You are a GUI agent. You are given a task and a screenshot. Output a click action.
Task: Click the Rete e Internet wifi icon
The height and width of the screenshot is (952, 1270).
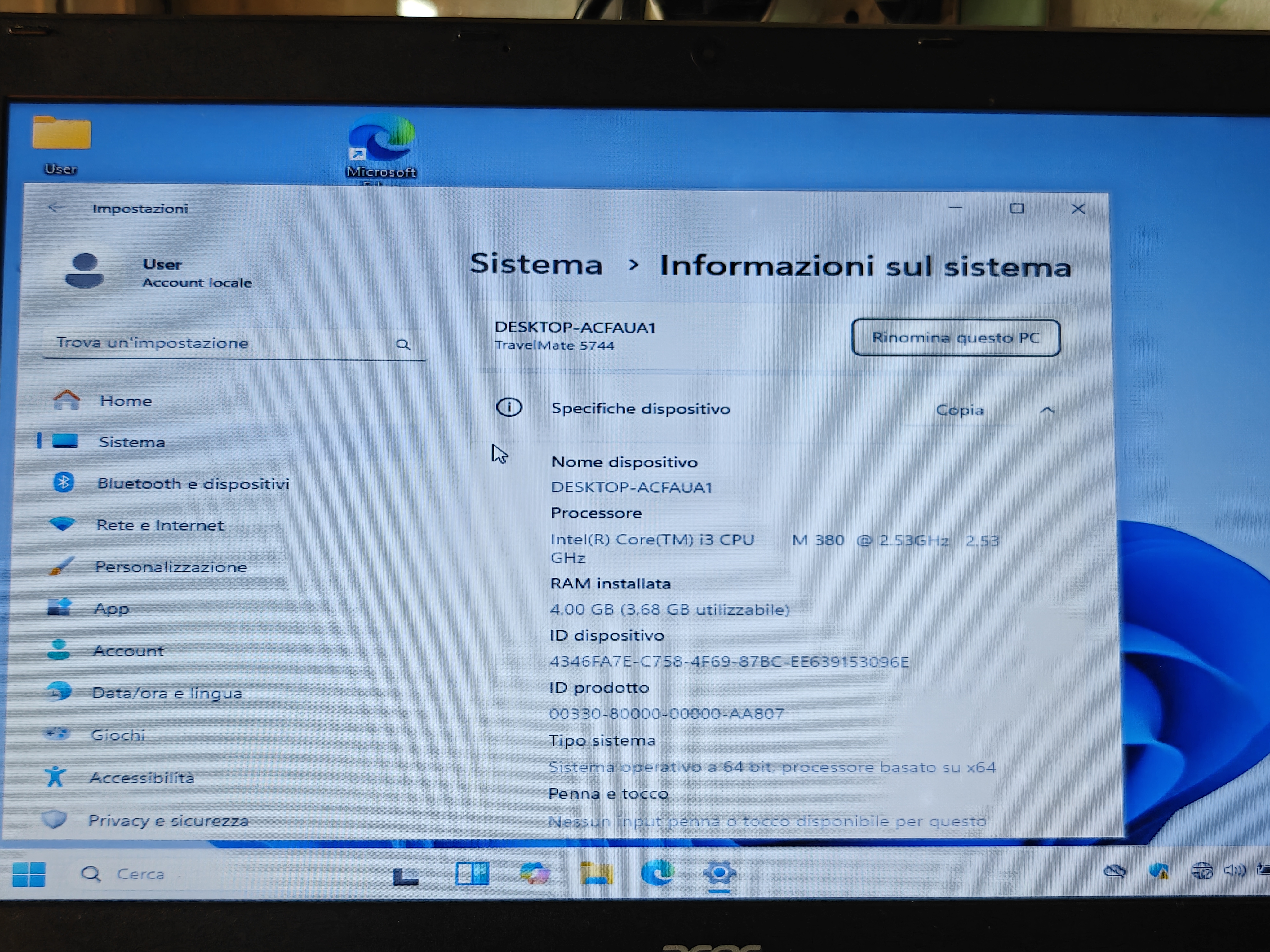pyautogui.click(x=62, y=524)
